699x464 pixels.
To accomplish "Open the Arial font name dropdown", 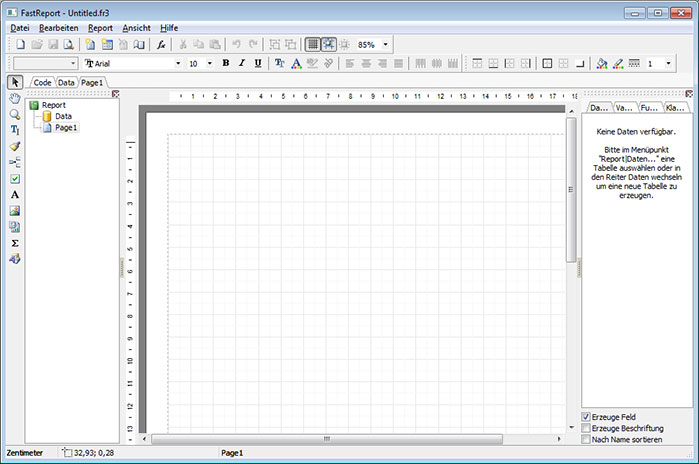I will pos(178,63).
